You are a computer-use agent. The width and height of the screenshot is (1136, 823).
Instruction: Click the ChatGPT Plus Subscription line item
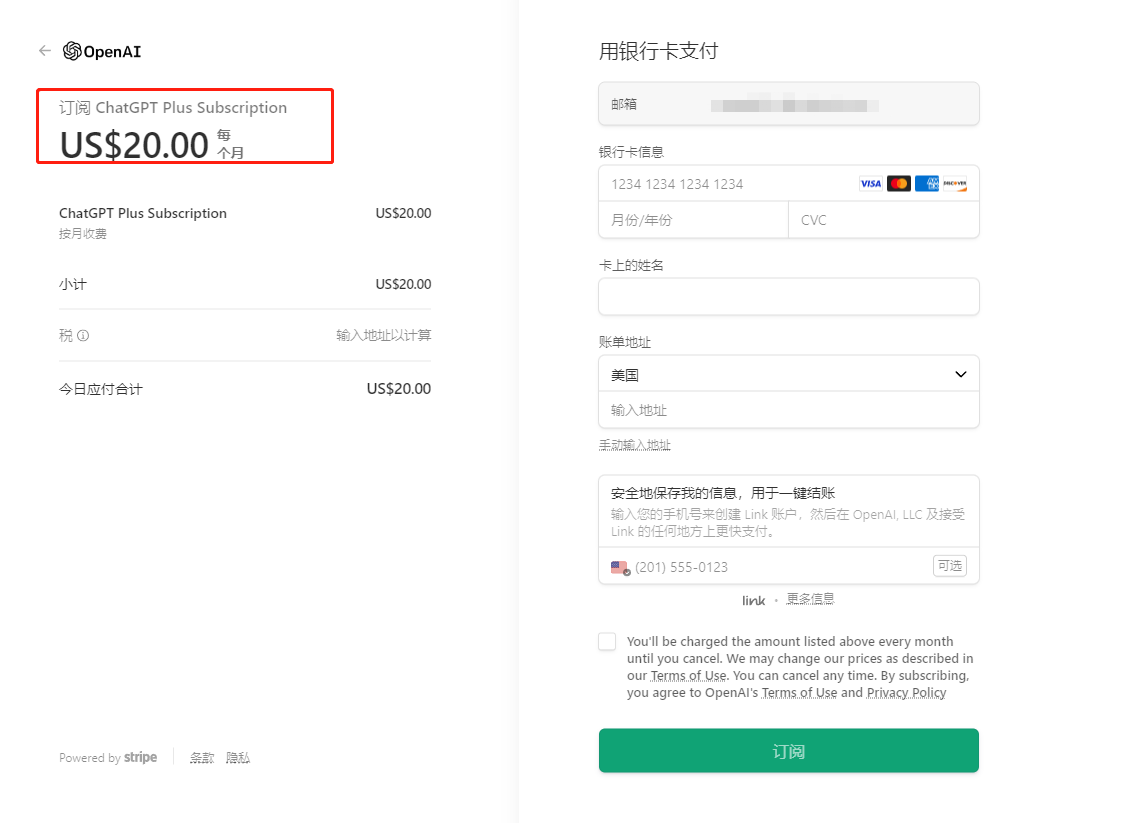(x=143, y=213)
